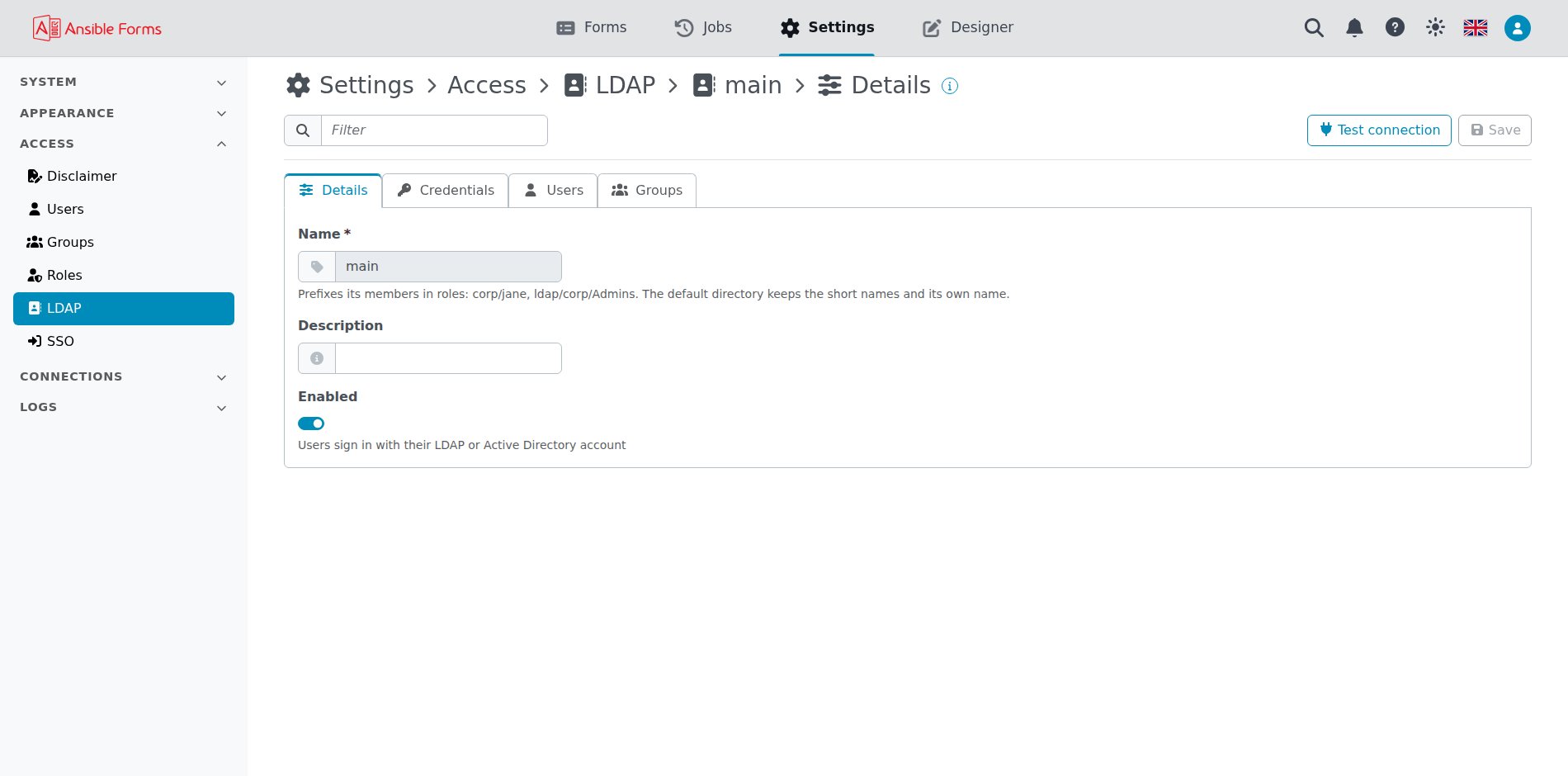Expand the APPEARANCE sidebar section
The height and width of the screenshot is (776, 1568).
[x=124, y=113]
